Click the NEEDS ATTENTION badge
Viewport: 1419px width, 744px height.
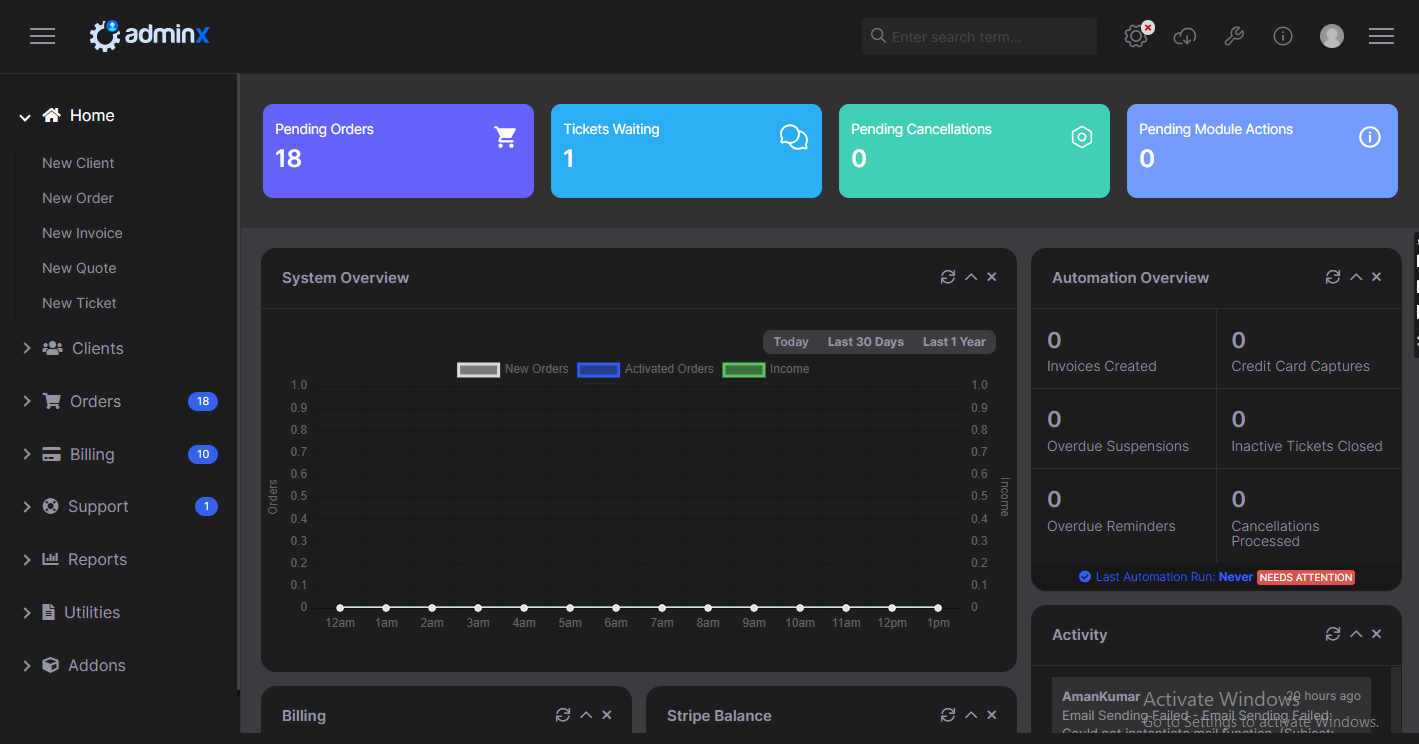pyautogui.click(x=1306, y=577)
